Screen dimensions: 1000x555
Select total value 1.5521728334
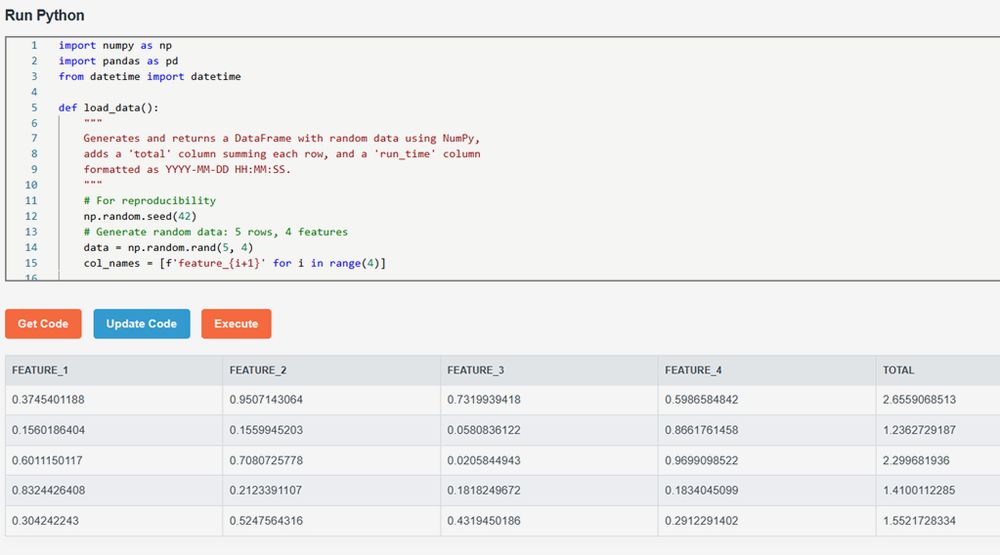[920, 521]
